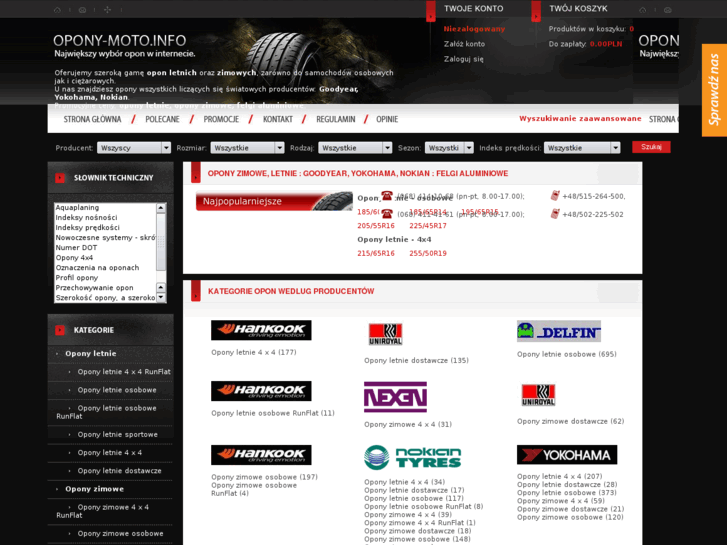Click red arrow icon beside Słownik Techniczny

click(60, 178)
